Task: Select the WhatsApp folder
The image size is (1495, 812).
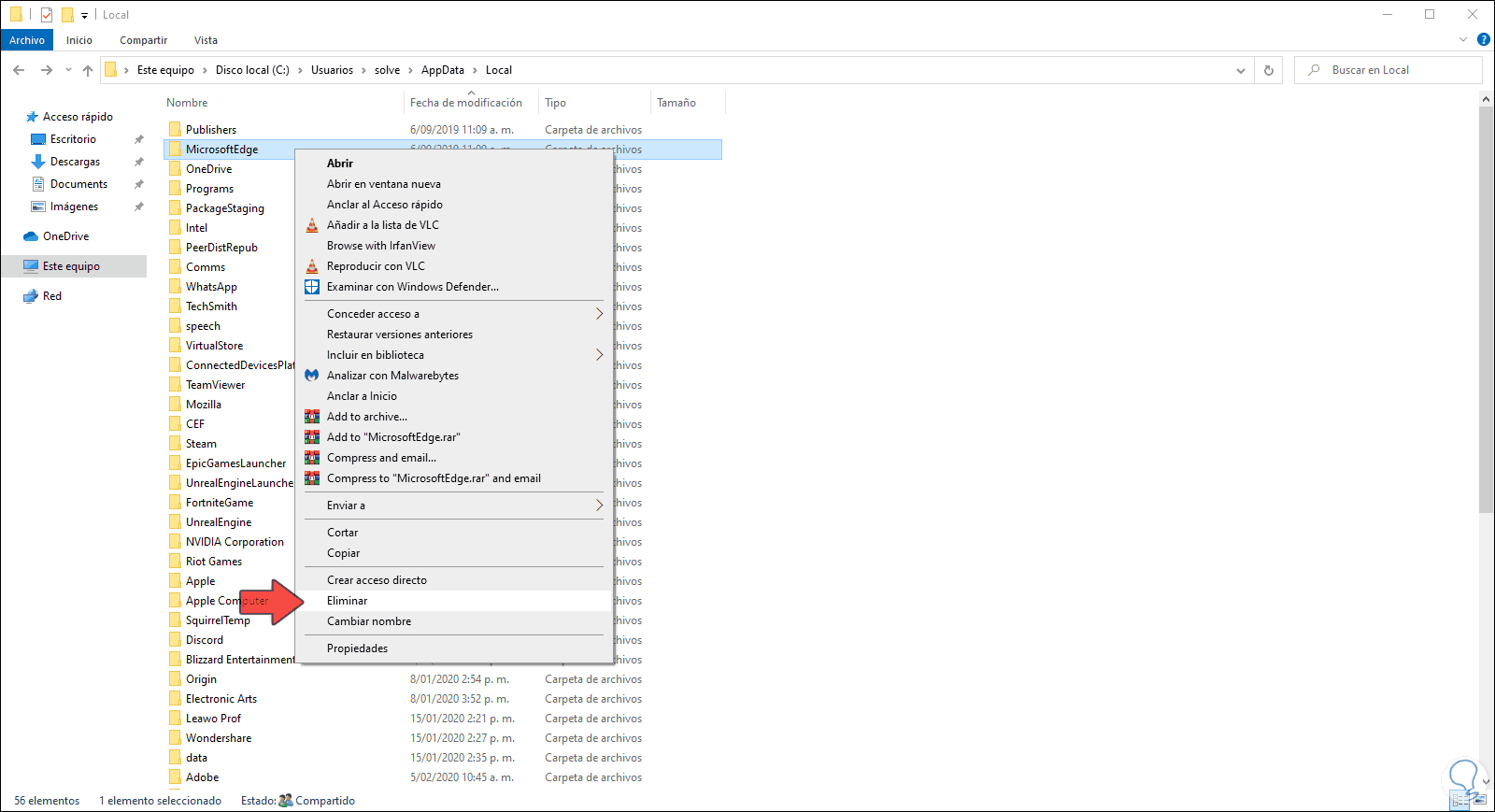Action: (211, 287)
